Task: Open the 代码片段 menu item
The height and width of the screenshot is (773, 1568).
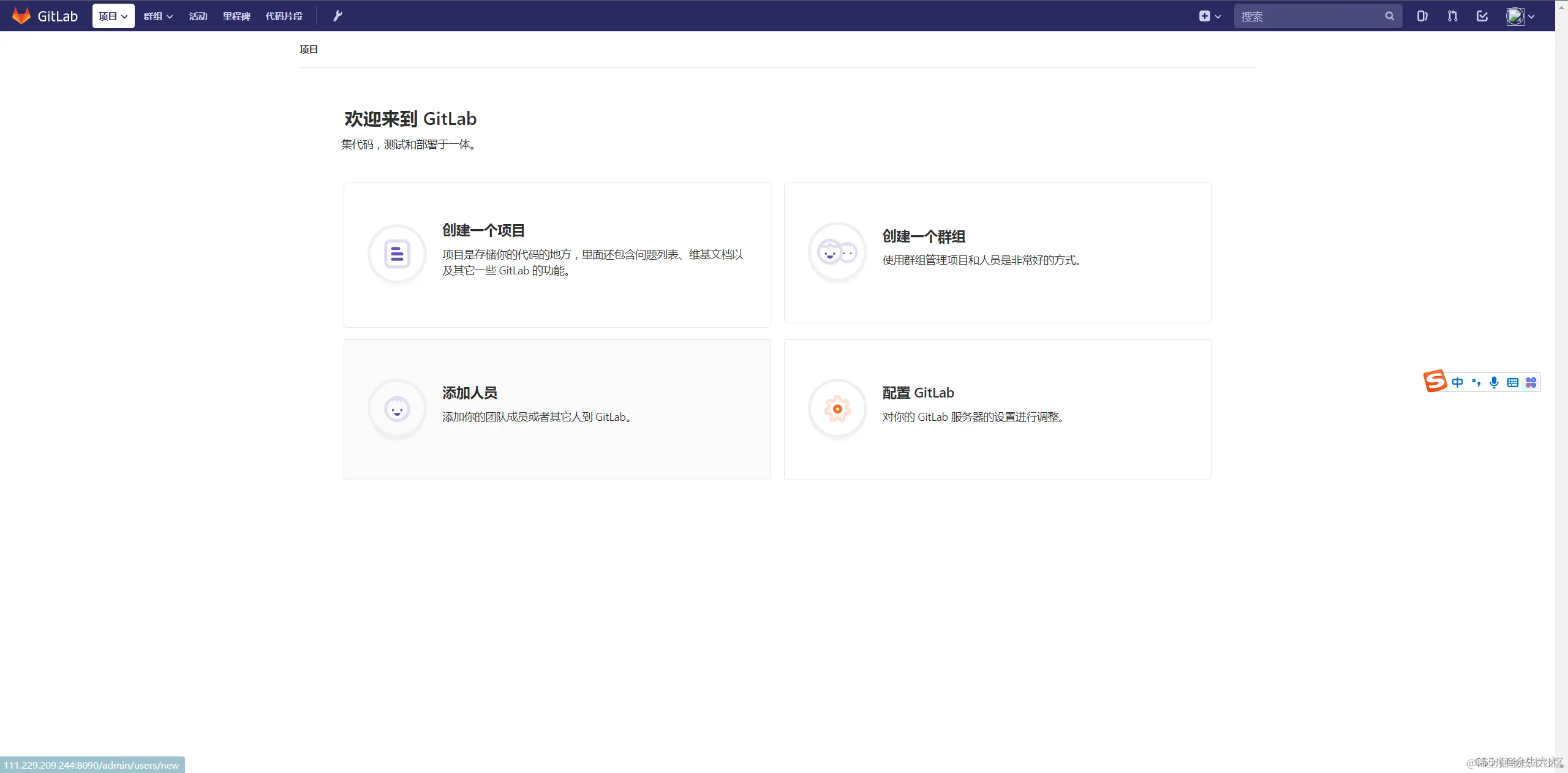Action: pos(284,16)
